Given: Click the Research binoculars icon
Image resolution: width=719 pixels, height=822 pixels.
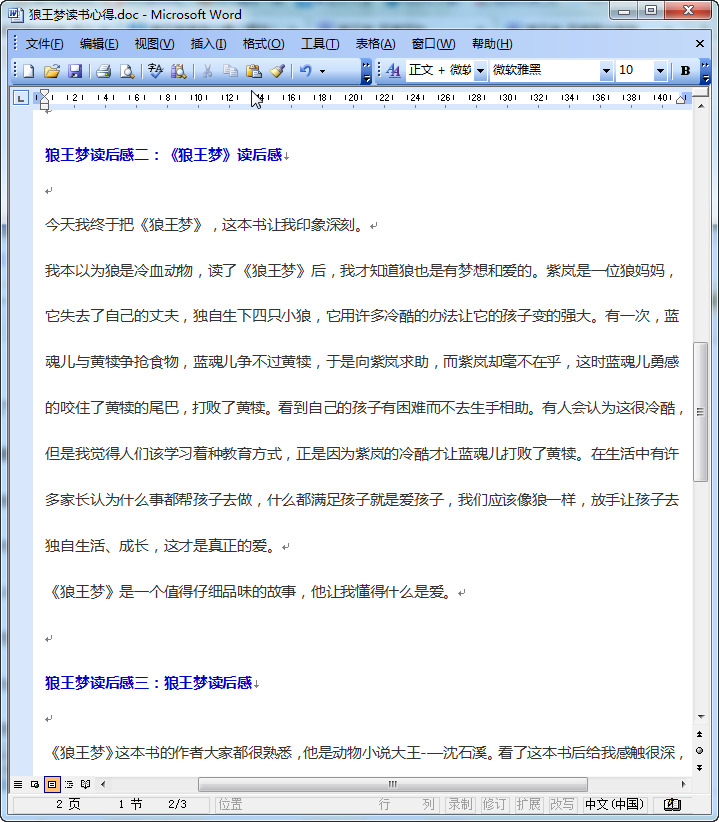Looking at the screenshot, I should 178,71.
